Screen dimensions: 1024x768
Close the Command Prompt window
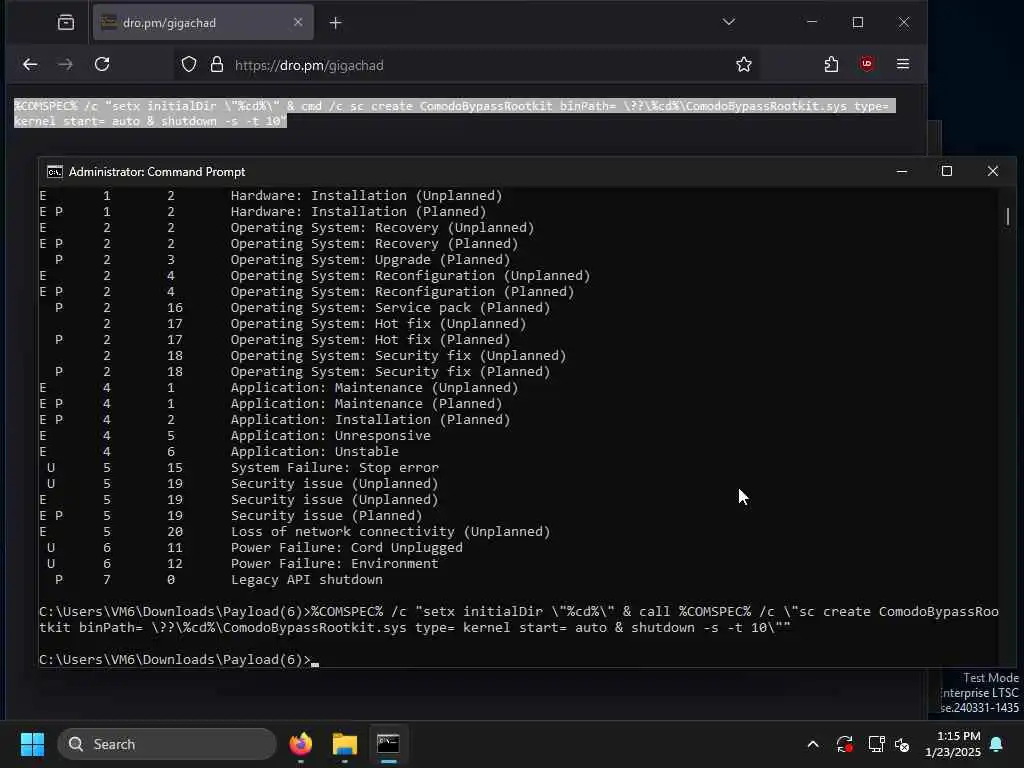(x=993, y=171)
